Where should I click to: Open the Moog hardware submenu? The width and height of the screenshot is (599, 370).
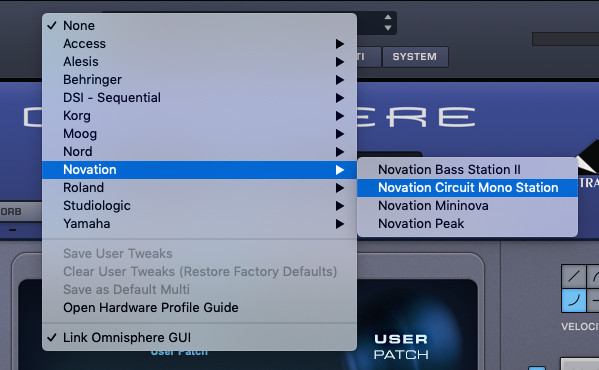click(199, 134)
